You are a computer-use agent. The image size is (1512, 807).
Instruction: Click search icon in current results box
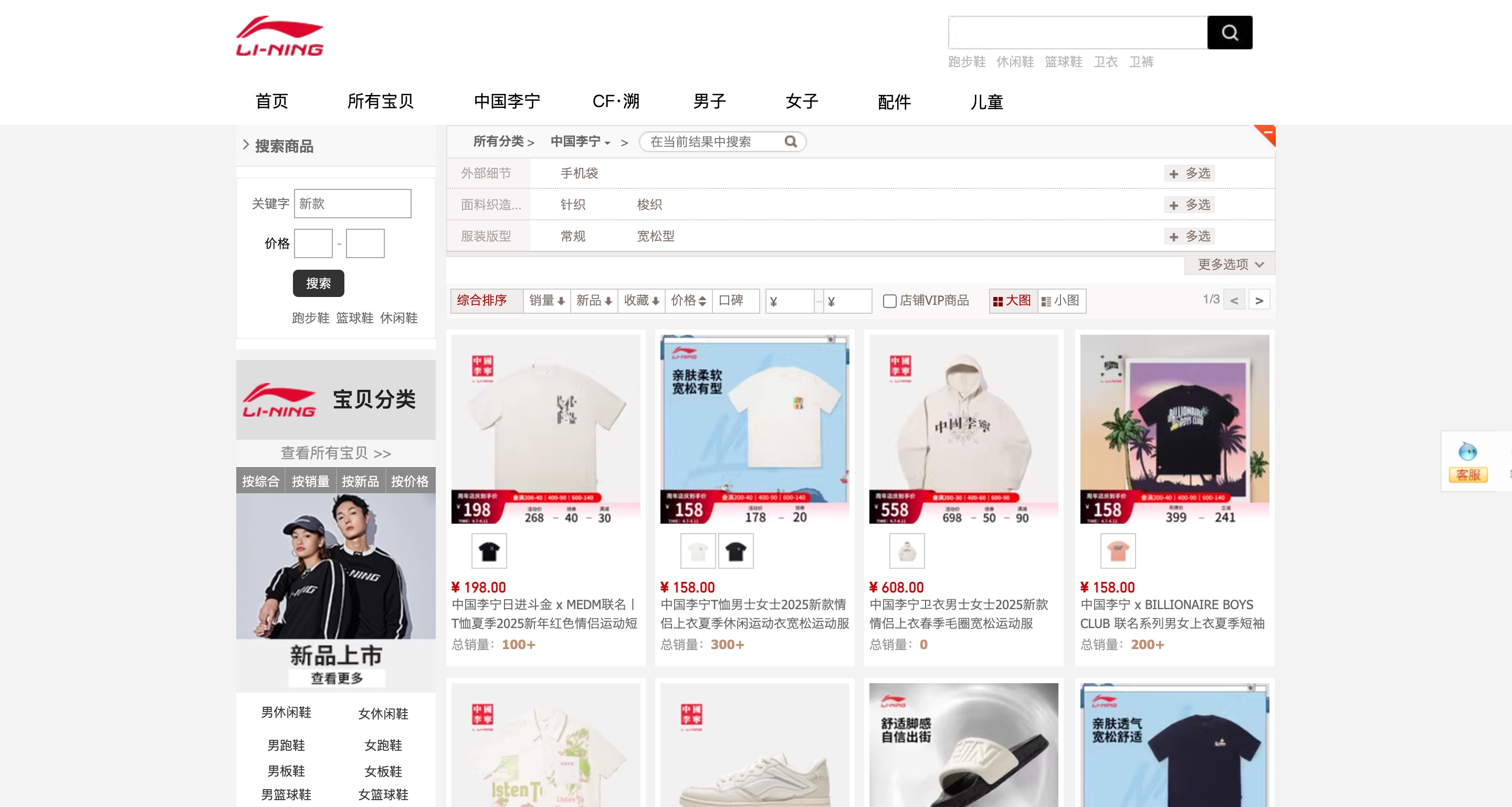790,141
